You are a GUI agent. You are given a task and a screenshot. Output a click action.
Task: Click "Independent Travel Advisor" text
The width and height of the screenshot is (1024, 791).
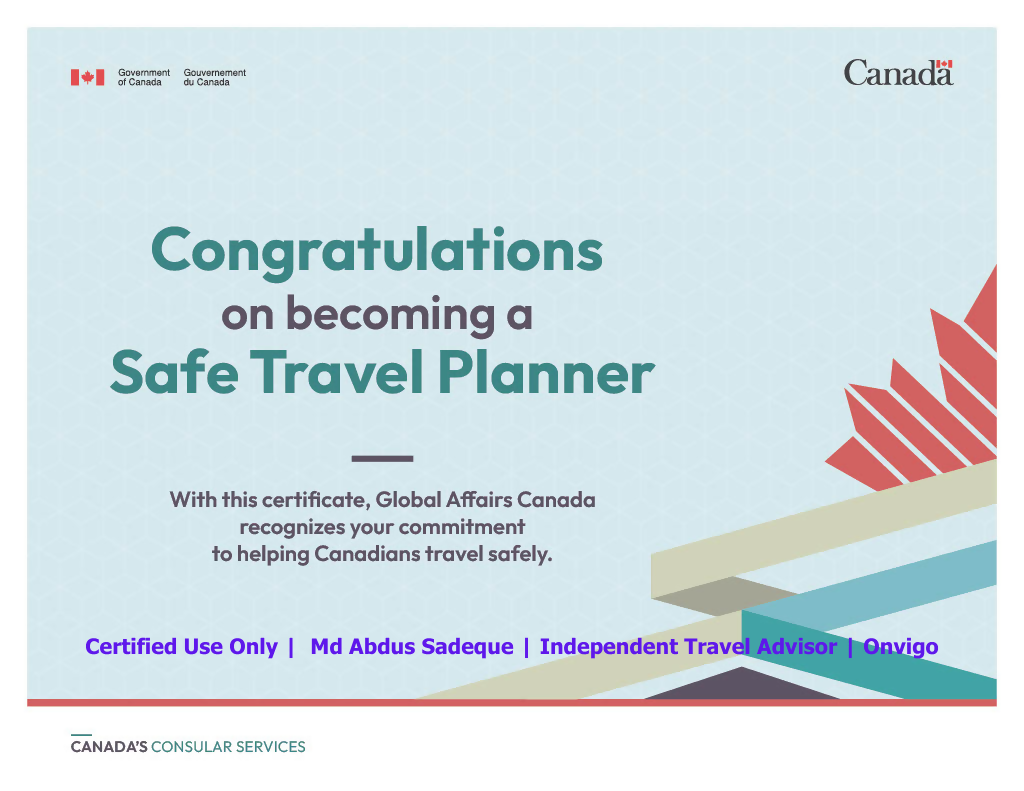point(688,647)
